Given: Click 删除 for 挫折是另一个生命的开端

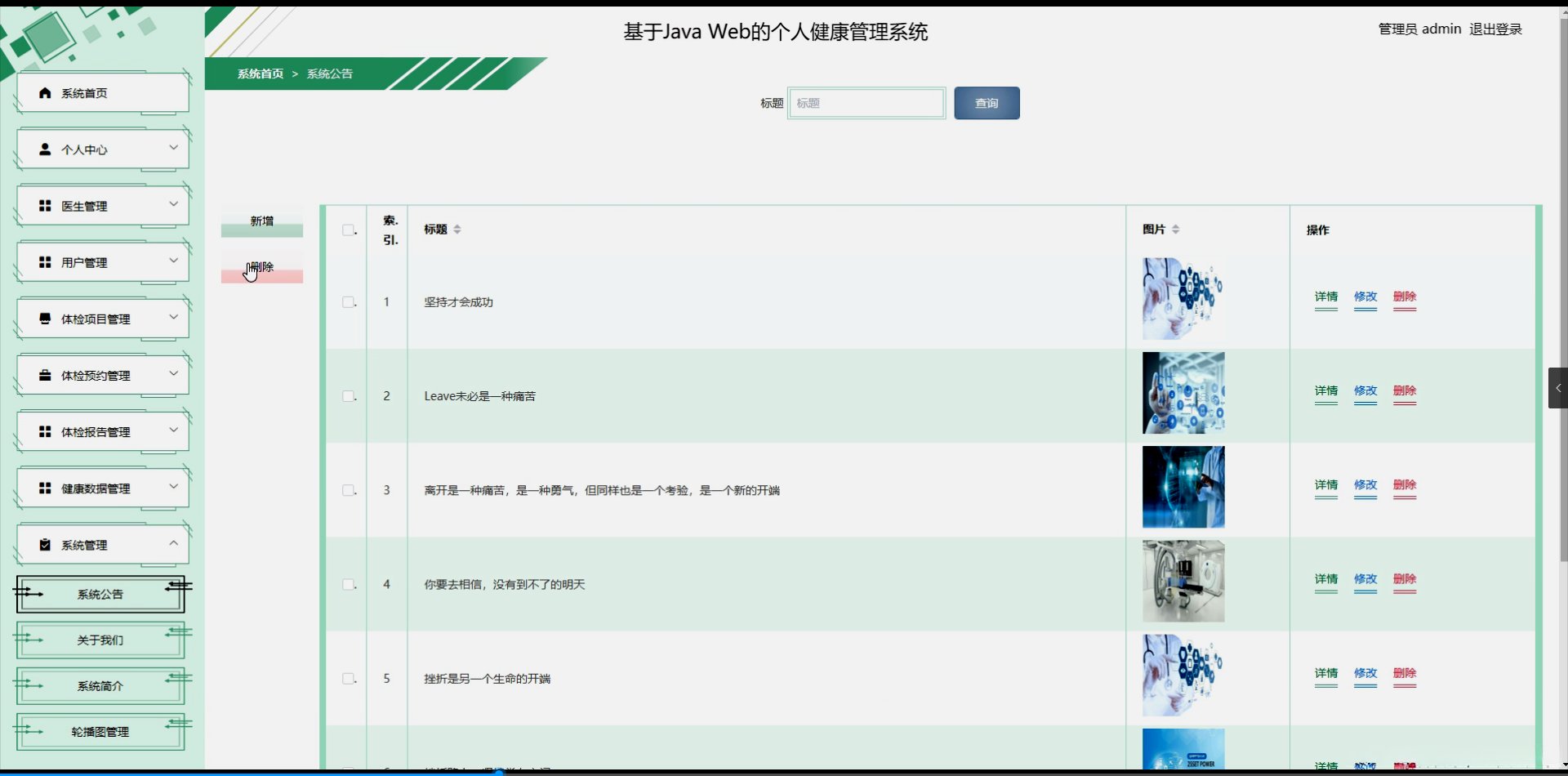Looking at the screenshot, I should (x=1405, y=674).
